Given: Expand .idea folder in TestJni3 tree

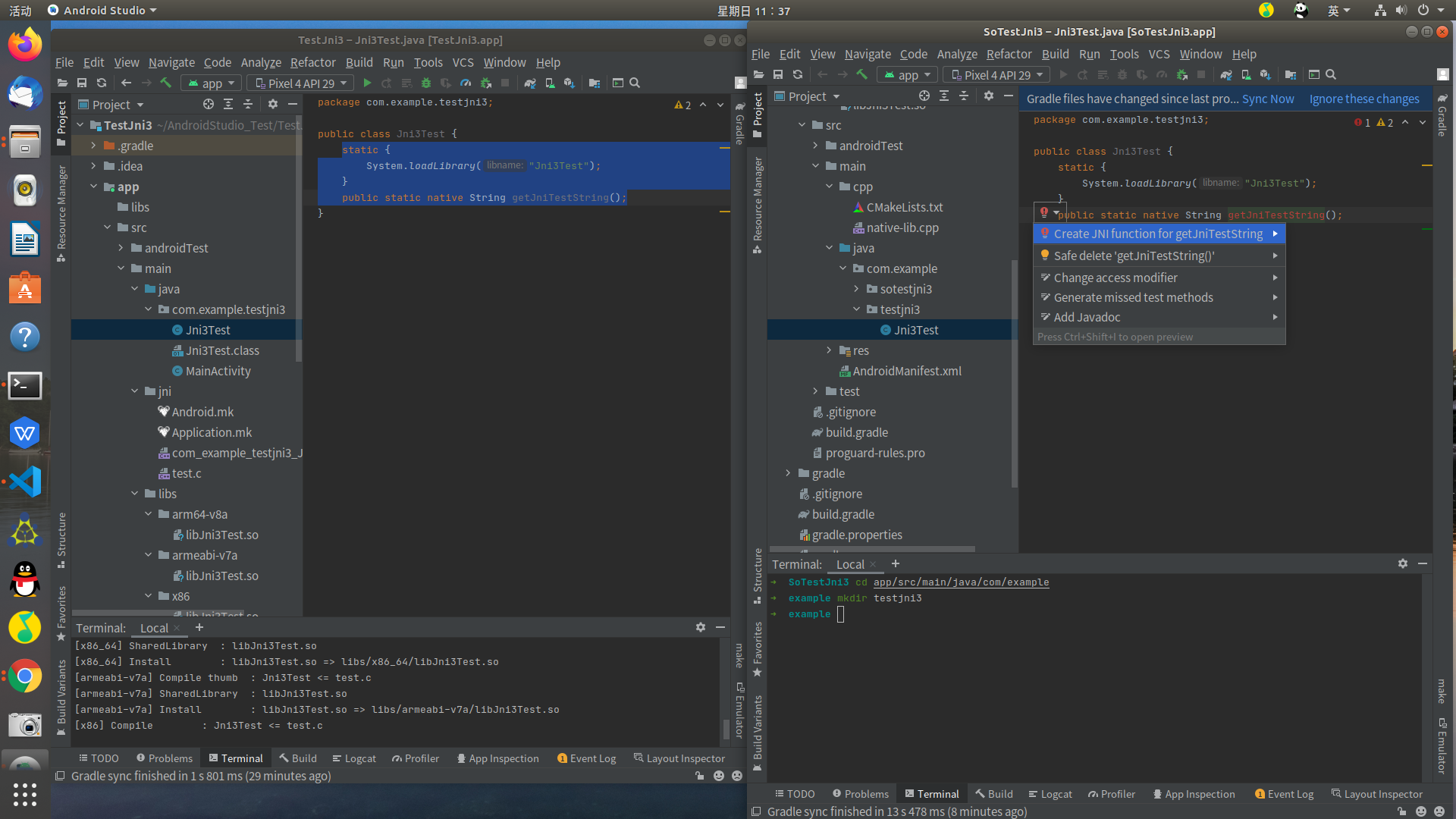Looking at the screenshot, I should coord(93,166).
